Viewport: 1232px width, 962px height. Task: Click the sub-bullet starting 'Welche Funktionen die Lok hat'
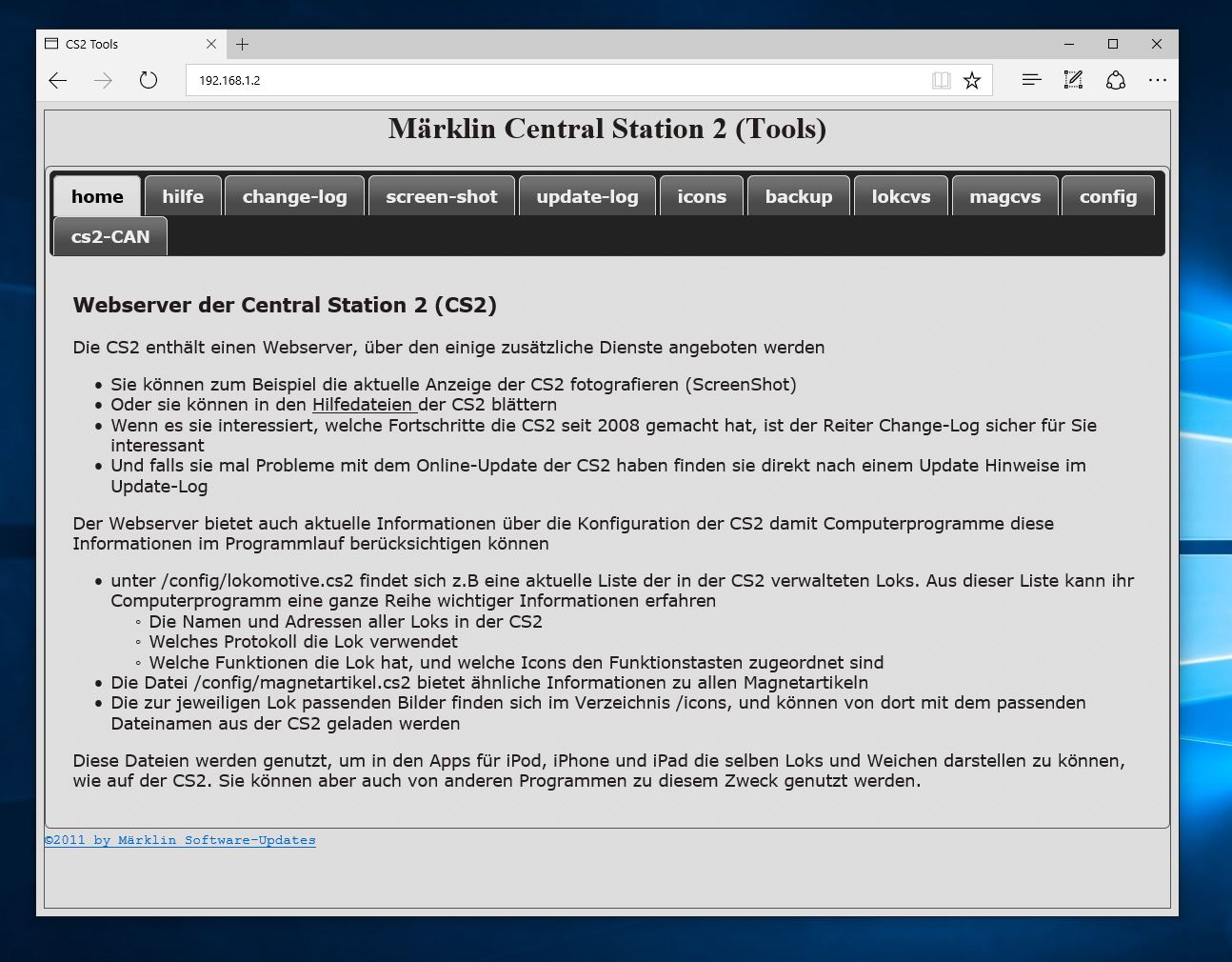tap(516, 663)
